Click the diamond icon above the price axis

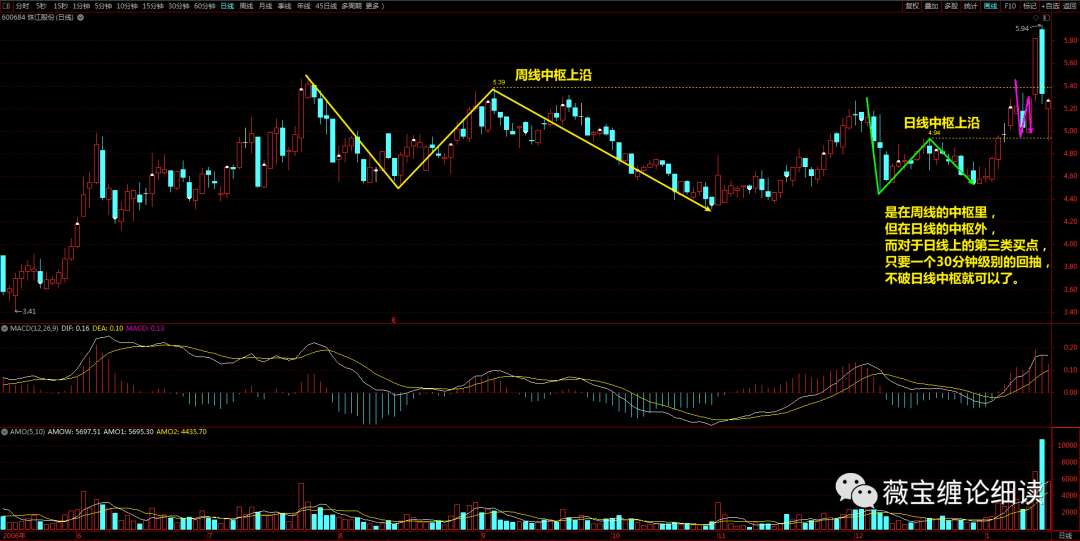(1036, 18)
